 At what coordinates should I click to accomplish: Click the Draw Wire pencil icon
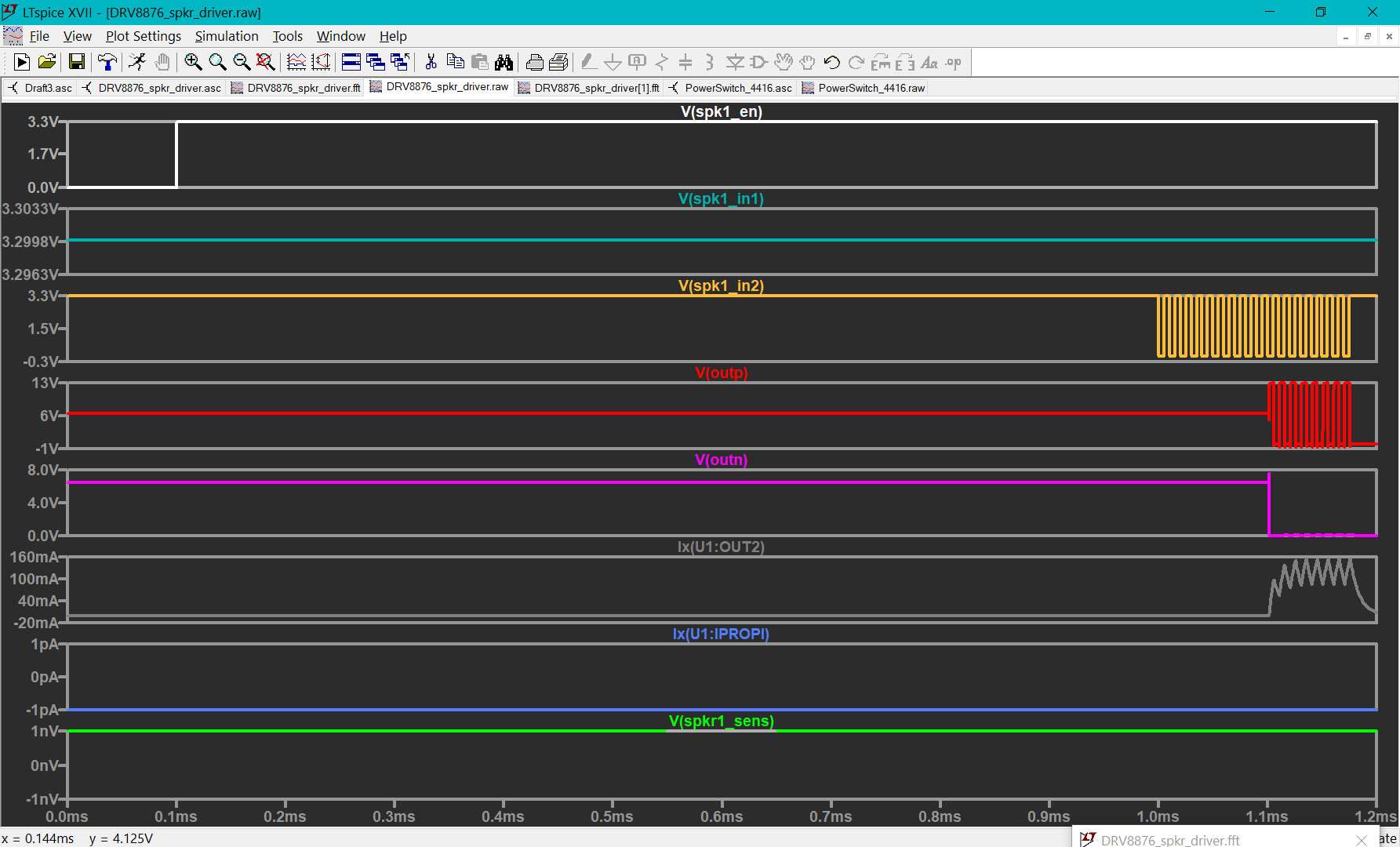tap(589, 62)
